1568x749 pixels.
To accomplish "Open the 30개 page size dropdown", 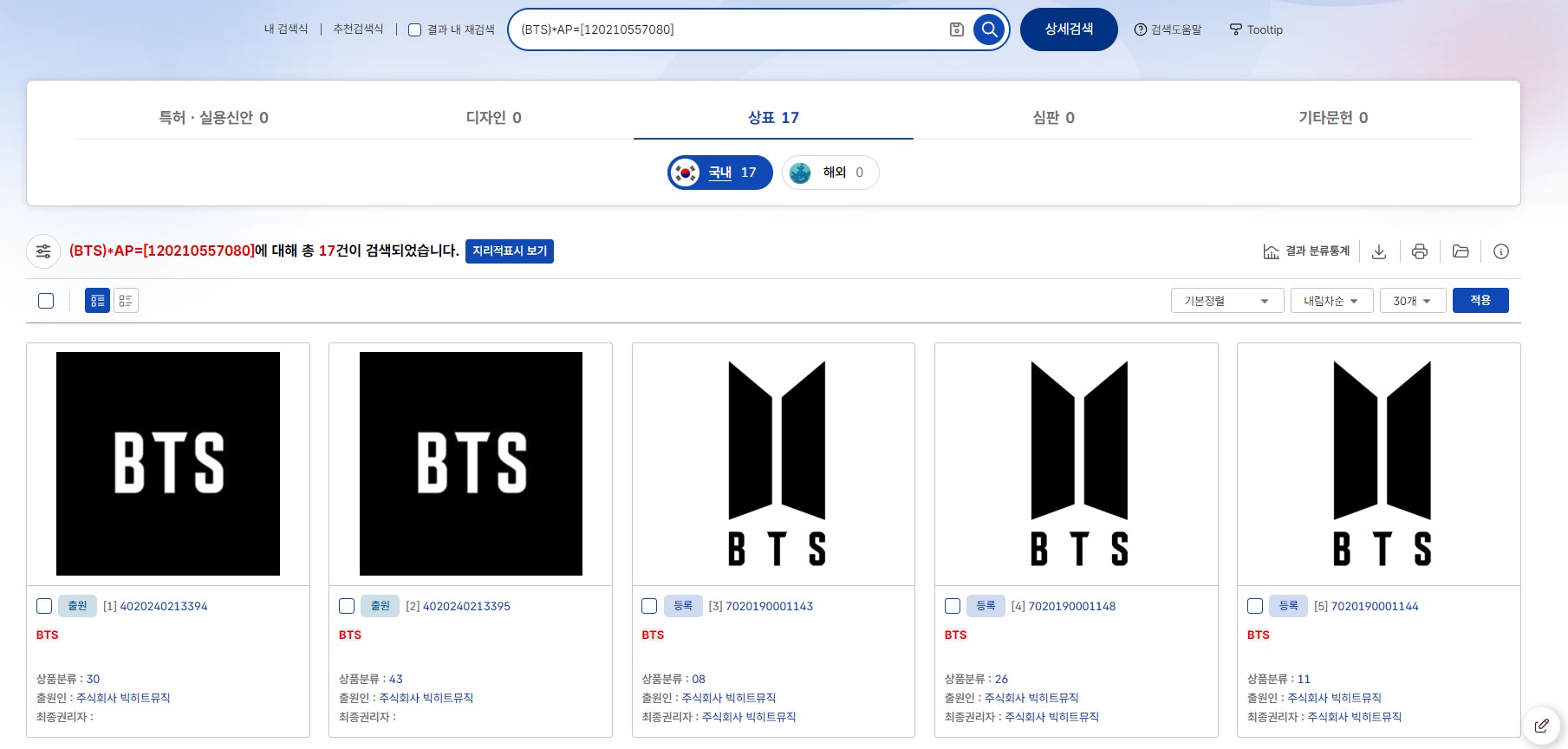I will pyautogui.click(x=1412, y=301).
